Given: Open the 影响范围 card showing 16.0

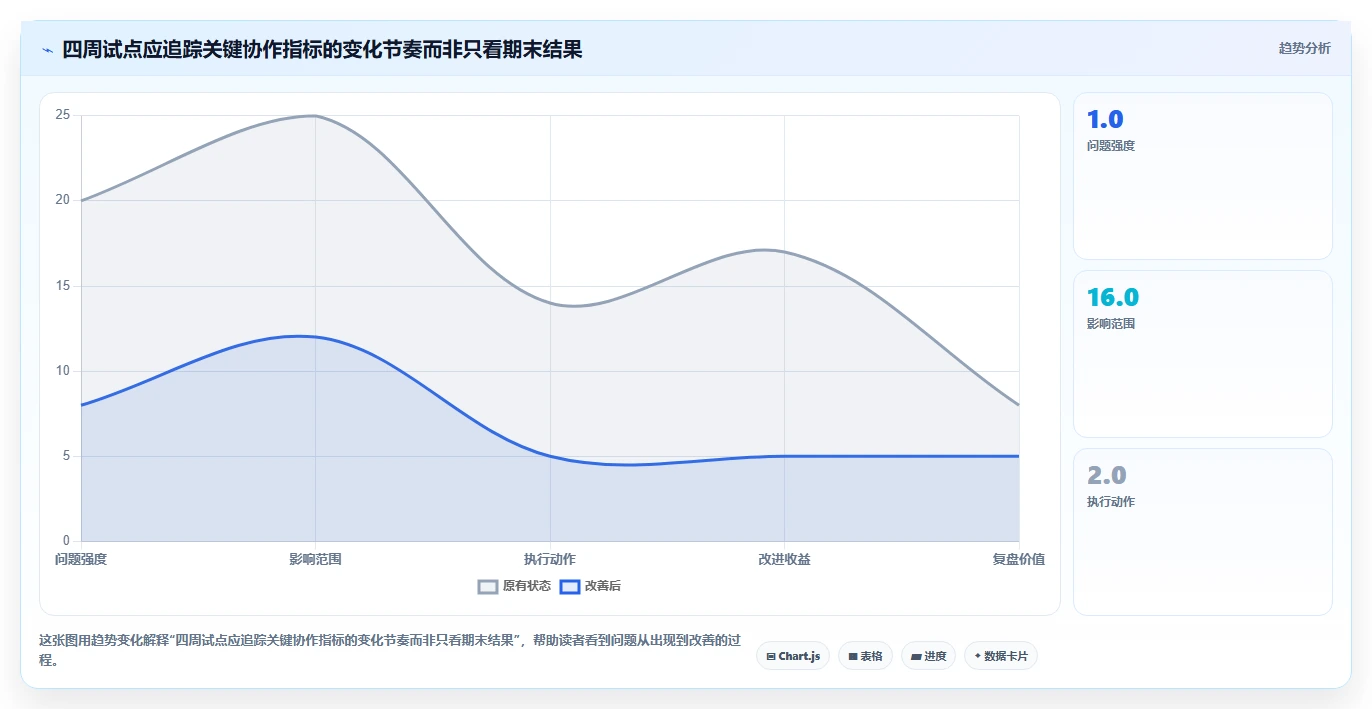Looking at the screenshot, I should pyautogui.click(x=1202, y=354).
